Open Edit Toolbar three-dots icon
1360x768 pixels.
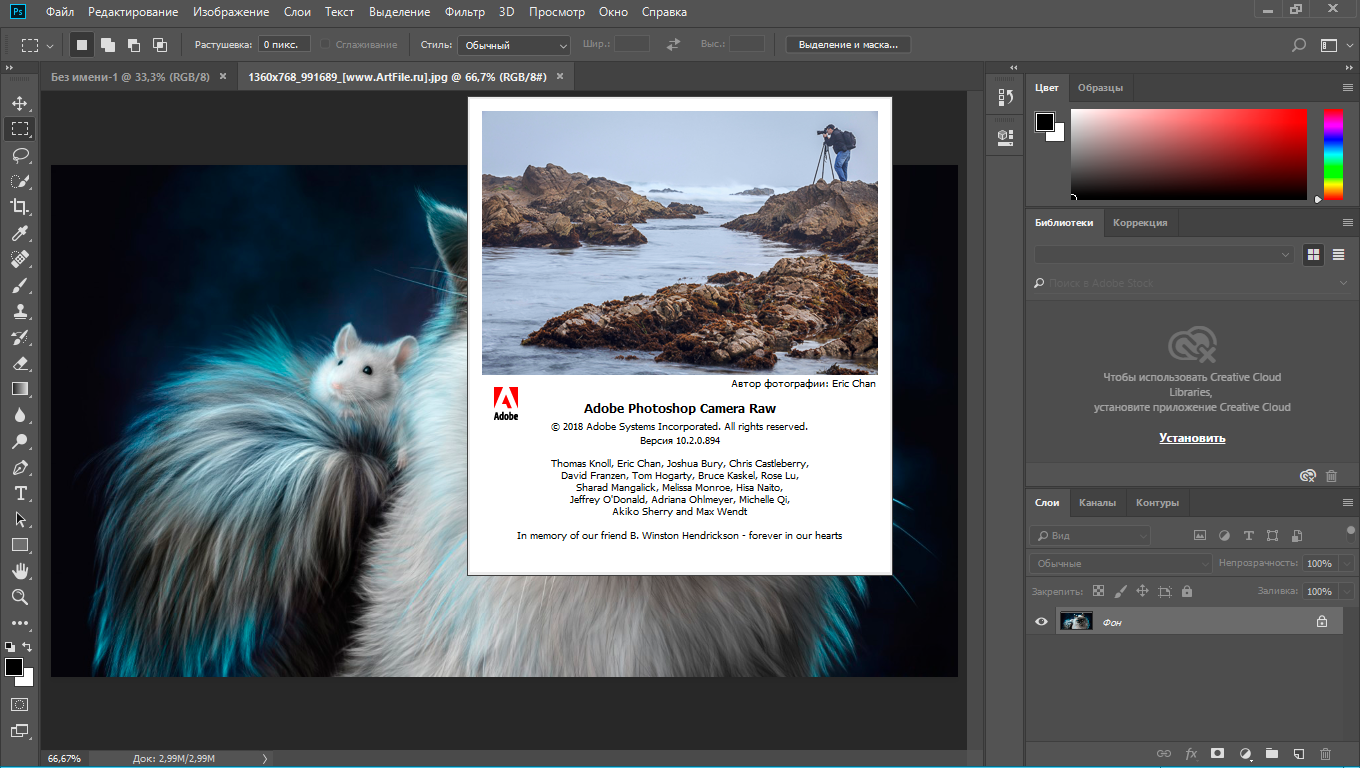point(19,623)
